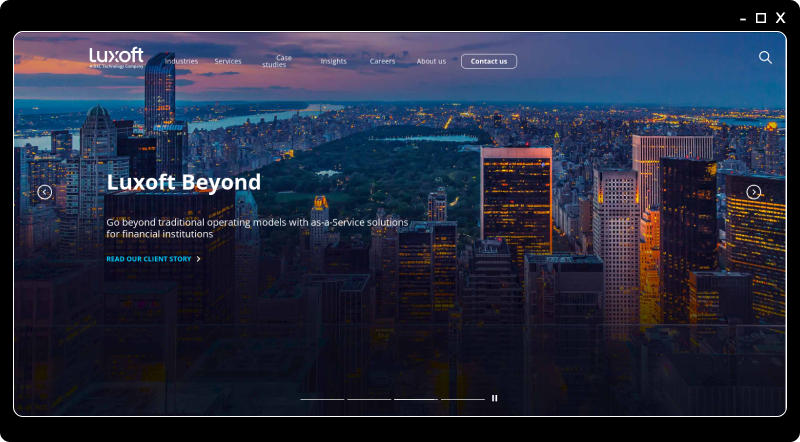The height and width of the screenshot is (442, 800).
Task: Expand the Services menu
Action: click(x=228, y=61)
